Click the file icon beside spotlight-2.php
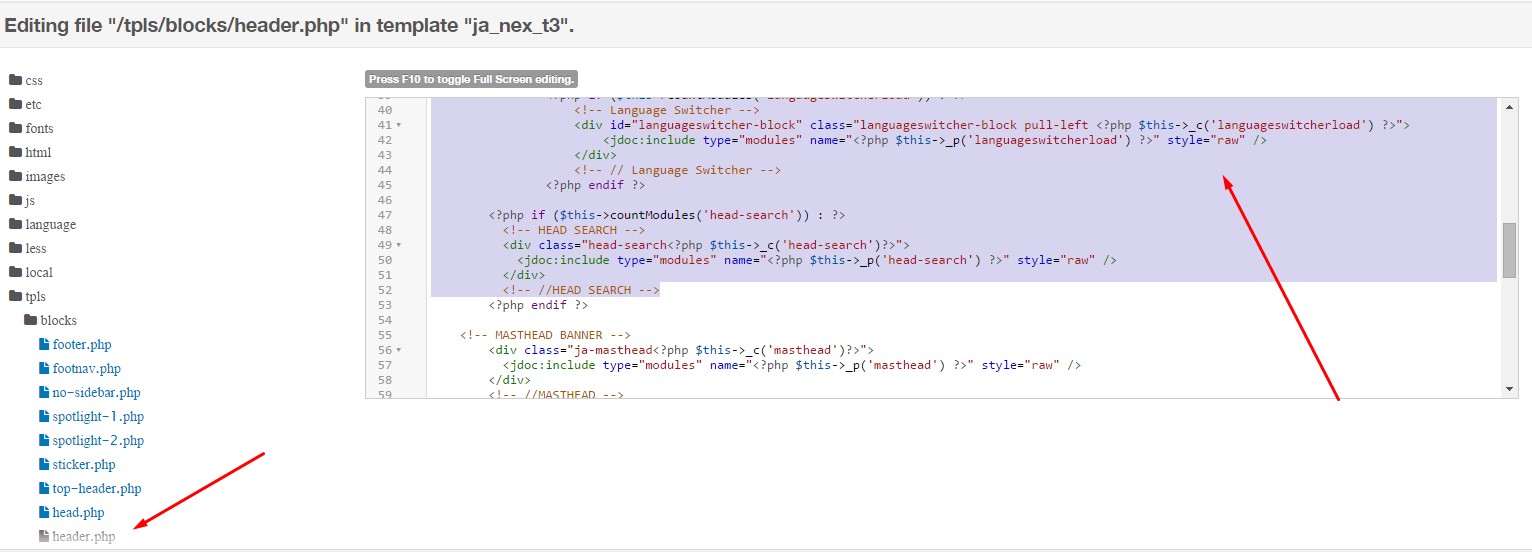 pos(44,440)
